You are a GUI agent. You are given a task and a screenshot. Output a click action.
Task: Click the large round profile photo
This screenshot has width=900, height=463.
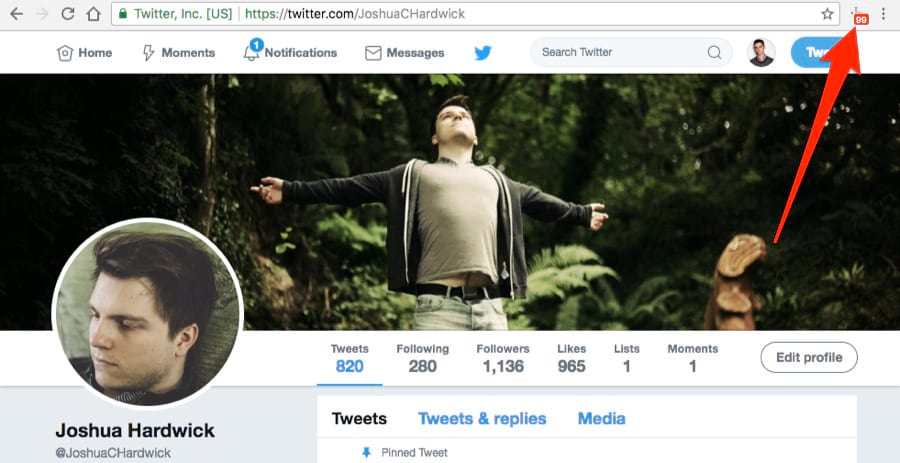147,314
